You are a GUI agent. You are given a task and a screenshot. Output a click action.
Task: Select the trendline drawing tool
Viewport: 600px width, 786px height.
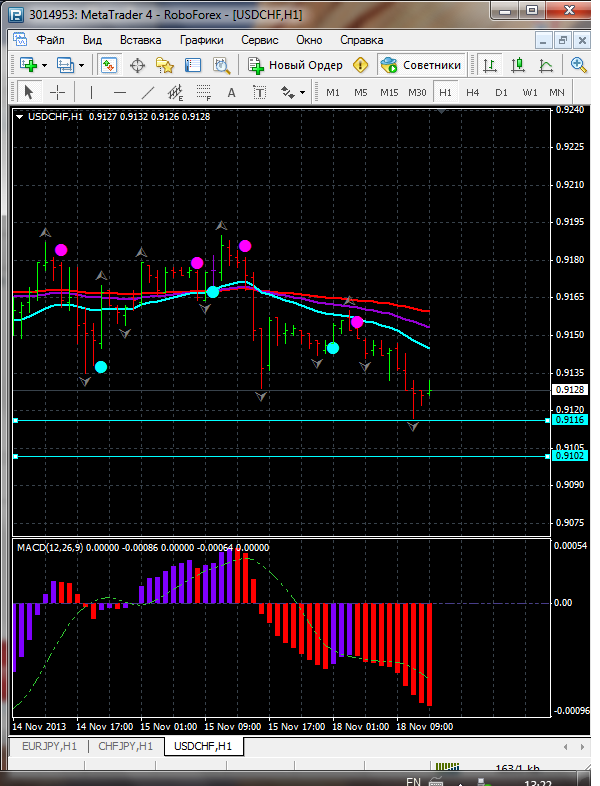coord(148,92)
